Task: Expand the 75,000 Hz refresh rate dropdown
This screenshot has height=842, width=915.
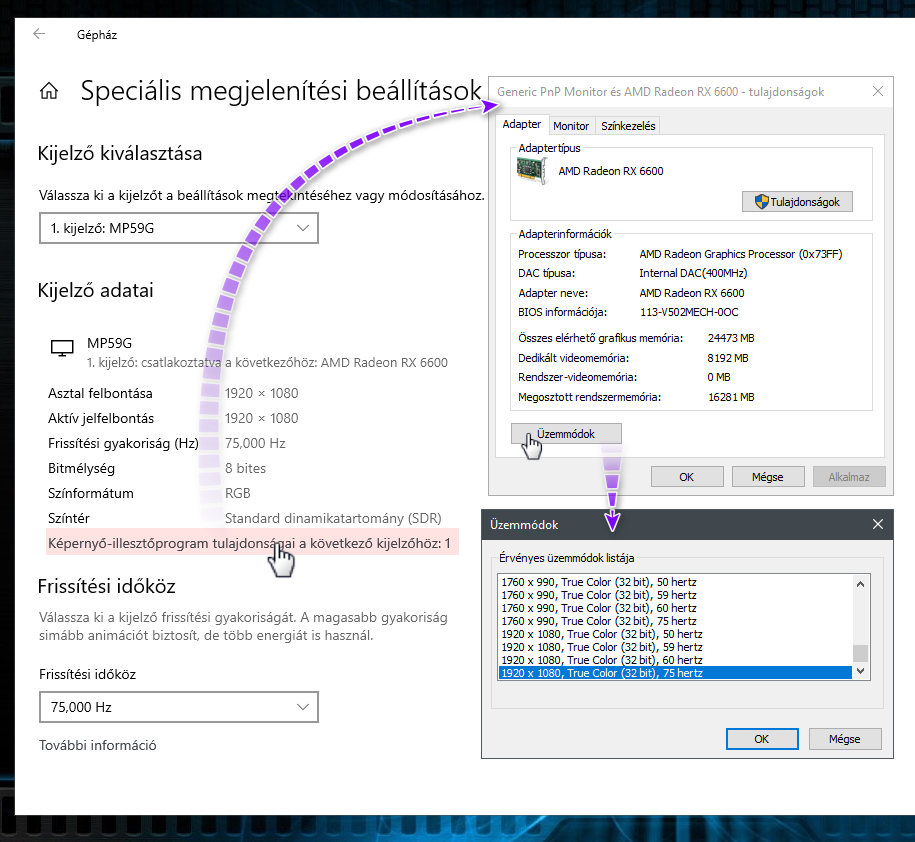Action: [x=179, y=707]
